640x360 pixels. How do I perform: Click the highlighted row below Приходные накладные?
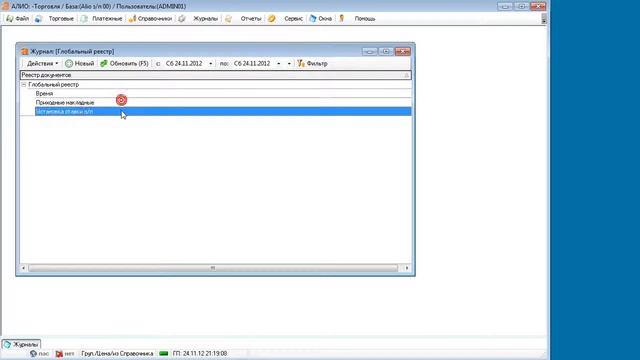click(x=223, y=111)
